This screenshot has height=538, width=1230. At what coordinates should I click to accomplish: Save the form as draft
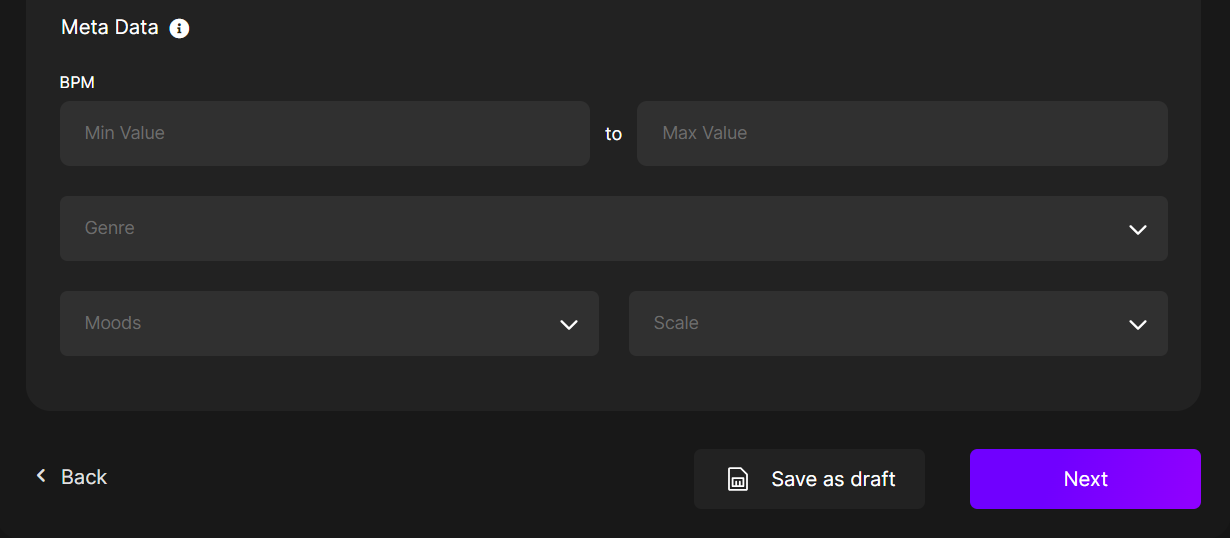(809, 479)
